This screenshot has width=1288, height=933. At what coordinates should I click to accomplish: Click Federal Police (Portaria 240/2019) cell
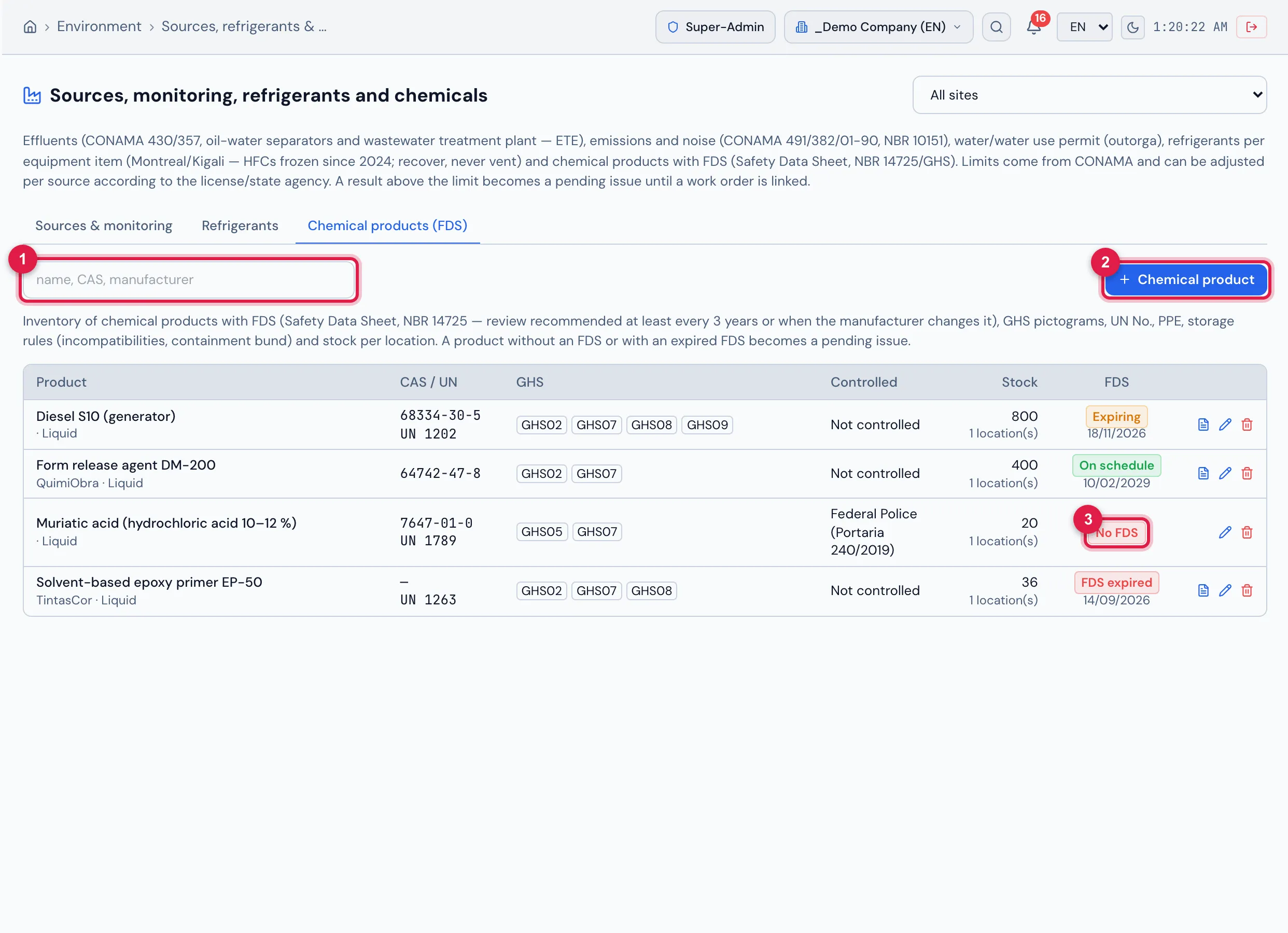[x=873, y=532]
